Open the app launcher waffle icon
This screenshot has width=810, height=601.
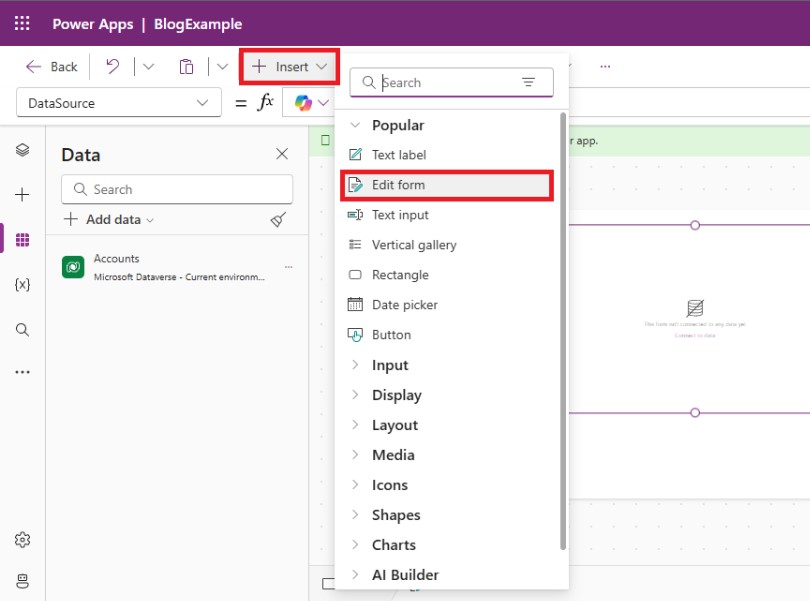(22, 23)
